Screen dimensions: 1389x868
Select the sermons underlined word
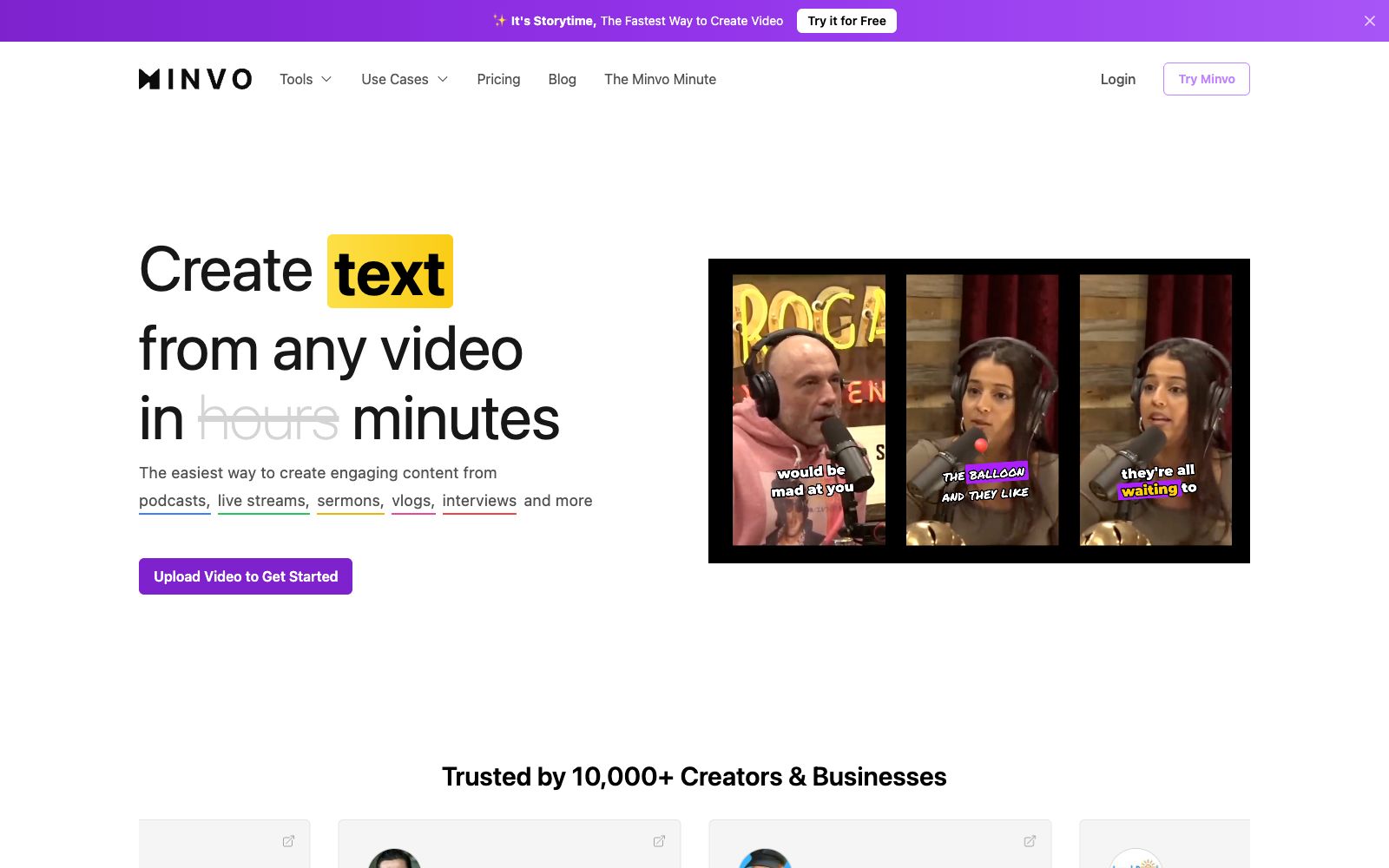pyautogui.click(x=351, y=502)
